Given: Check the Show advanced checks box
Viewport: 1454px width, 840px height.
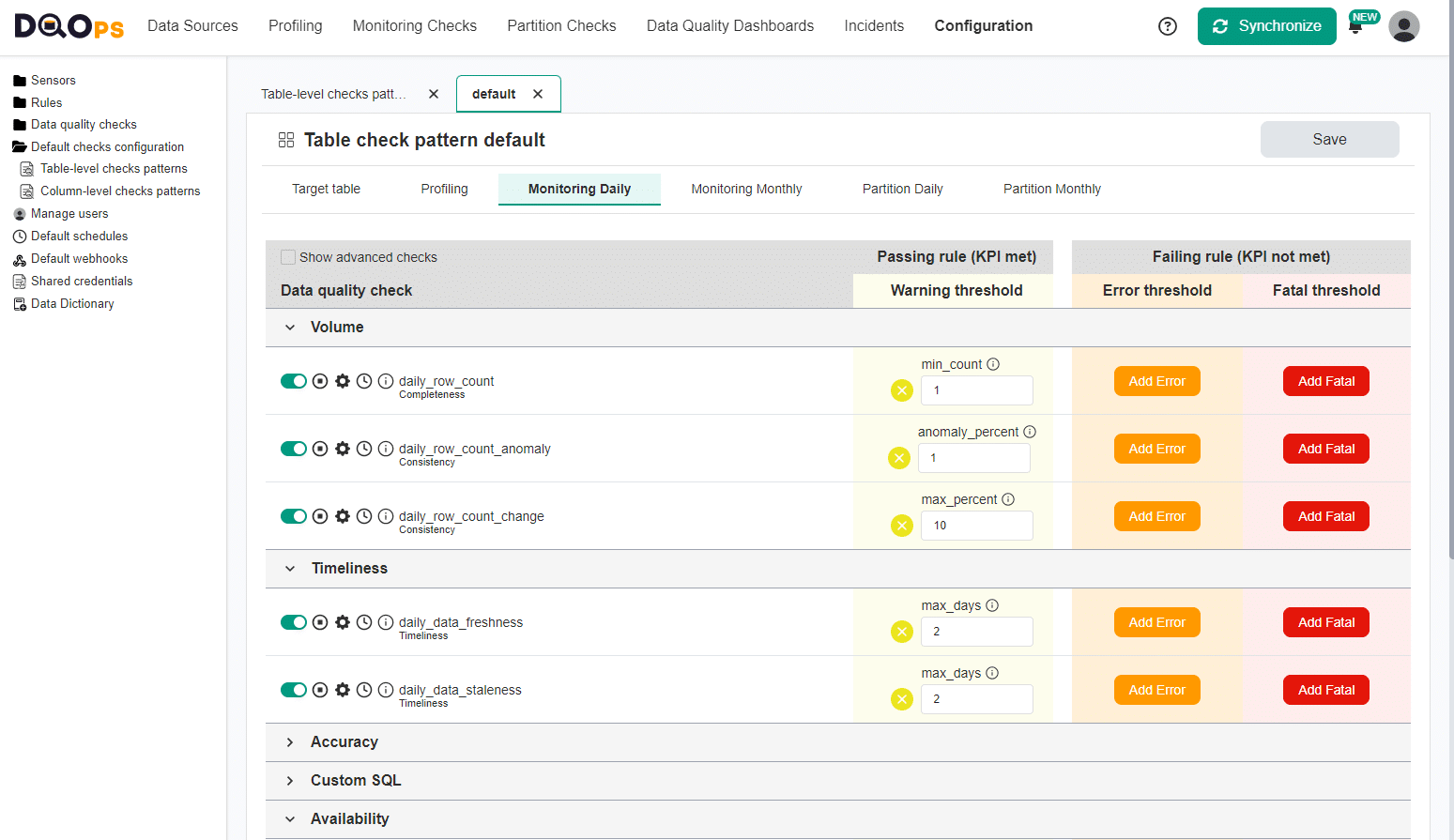Looking at the screenshot, I should (287, 256).
